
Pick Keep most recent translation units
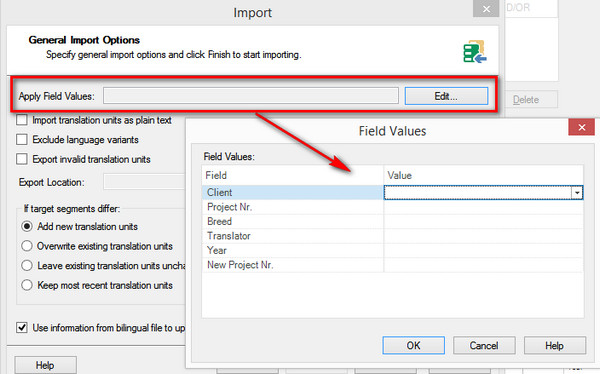tap(27, 285)
